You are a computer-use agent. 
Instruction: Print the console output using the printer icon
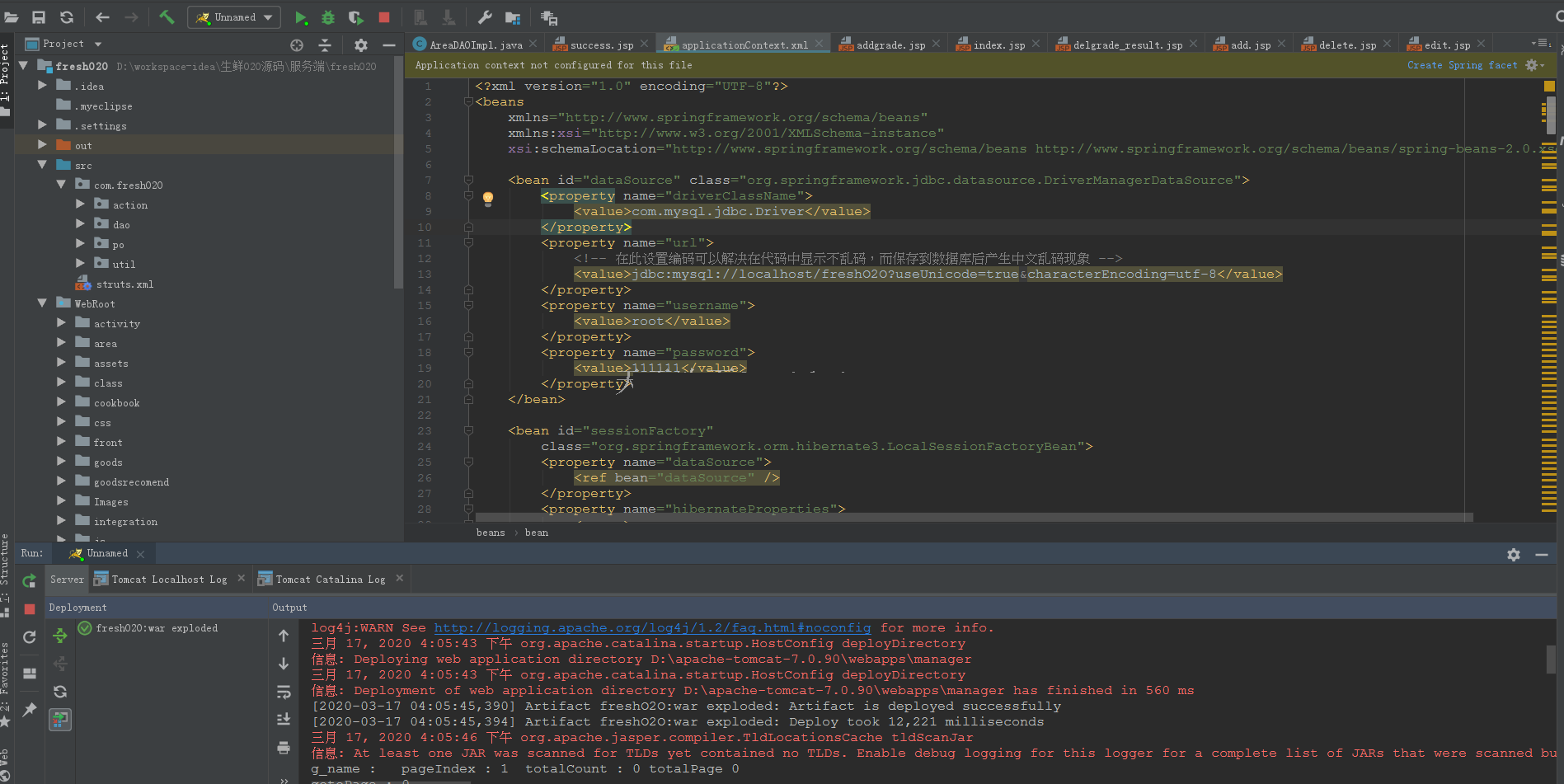click(x=284, y=748)
